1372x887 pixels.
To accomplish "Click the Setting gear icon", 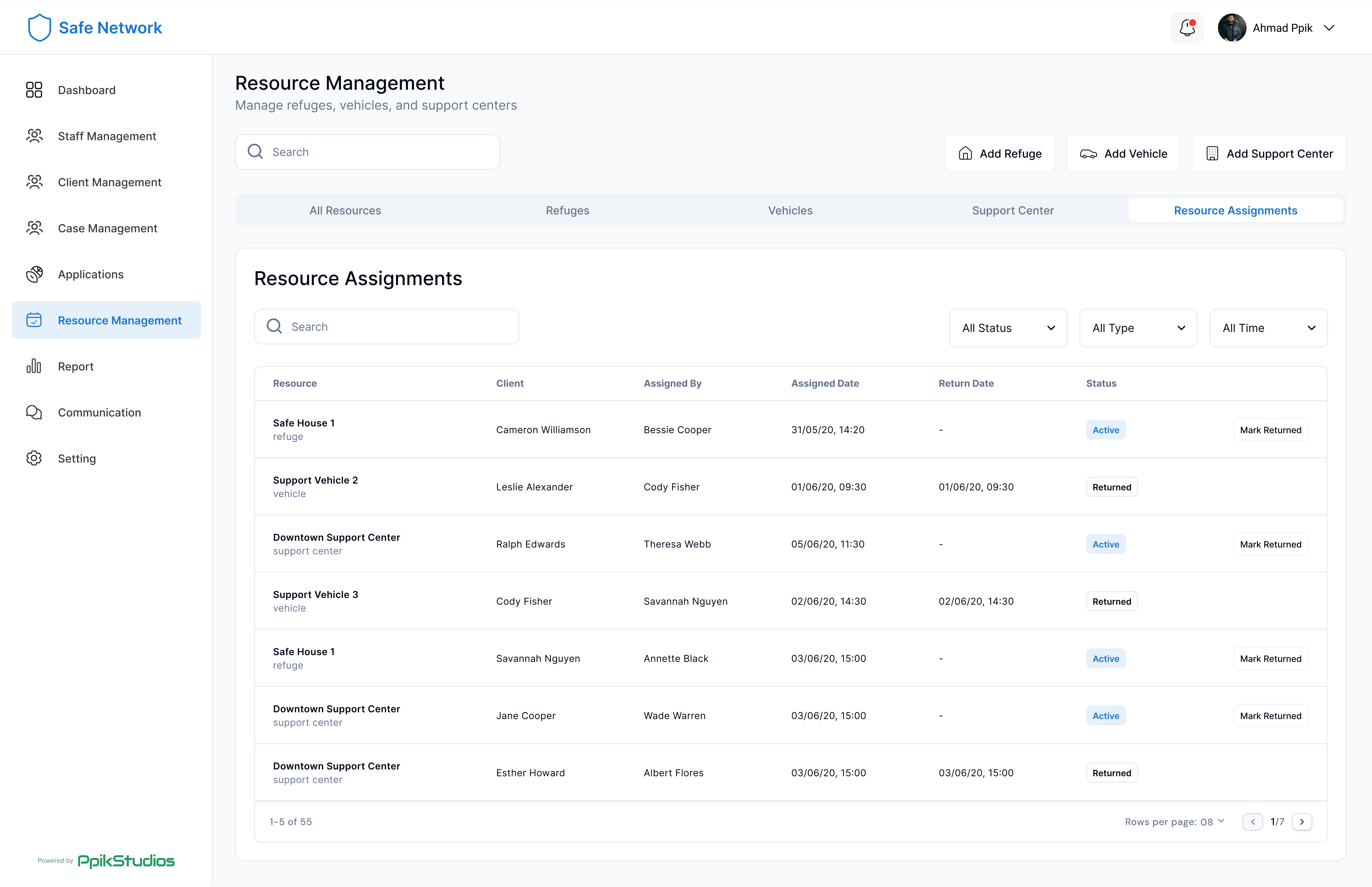I will 34,458.
